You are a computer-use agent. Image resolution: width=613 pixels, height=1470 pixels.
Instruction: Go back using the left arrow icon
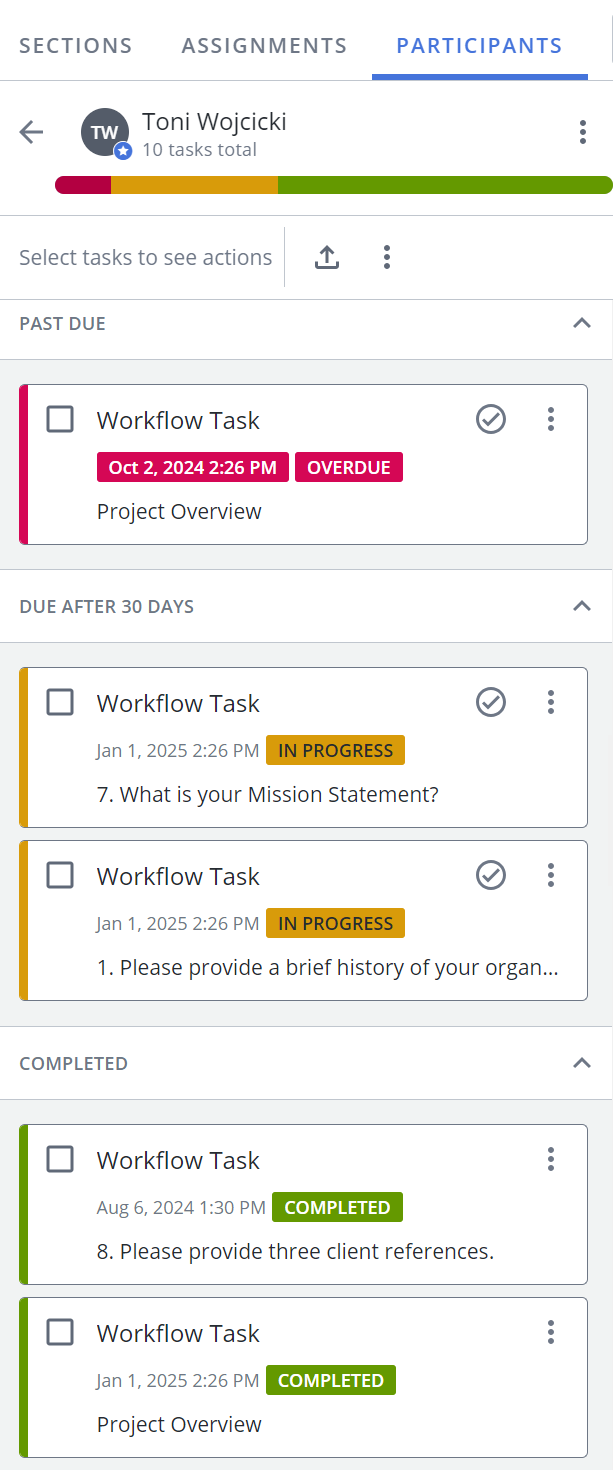(32, 132)
